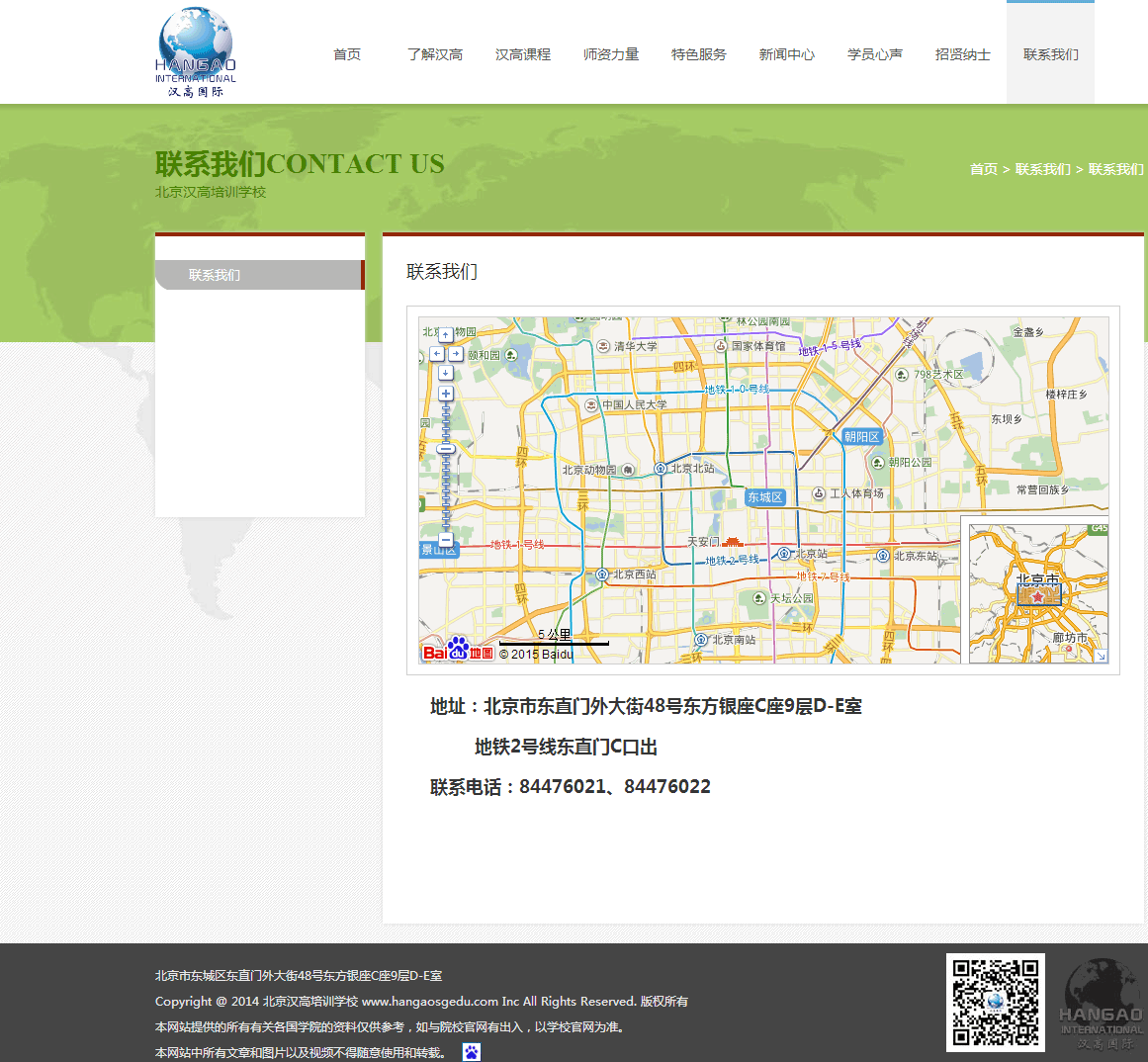
Task: Click the 颐和园 park marker icon
Action: point(511,355)
